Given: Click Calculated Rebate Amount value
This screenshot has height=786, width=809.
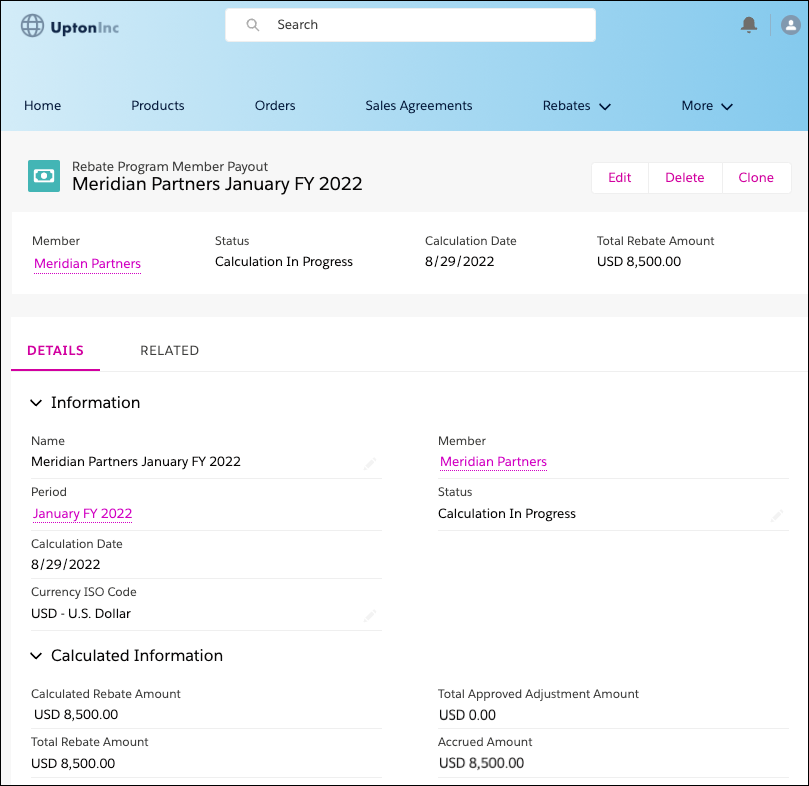Looking at the screenshot, I should tap(76, 715).
